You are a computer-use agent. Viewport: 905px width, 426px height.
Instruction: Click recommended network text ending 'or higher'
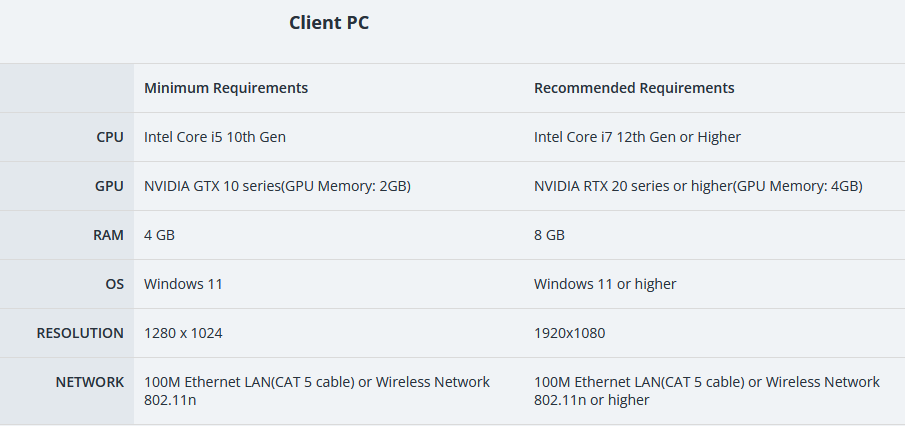706,391
